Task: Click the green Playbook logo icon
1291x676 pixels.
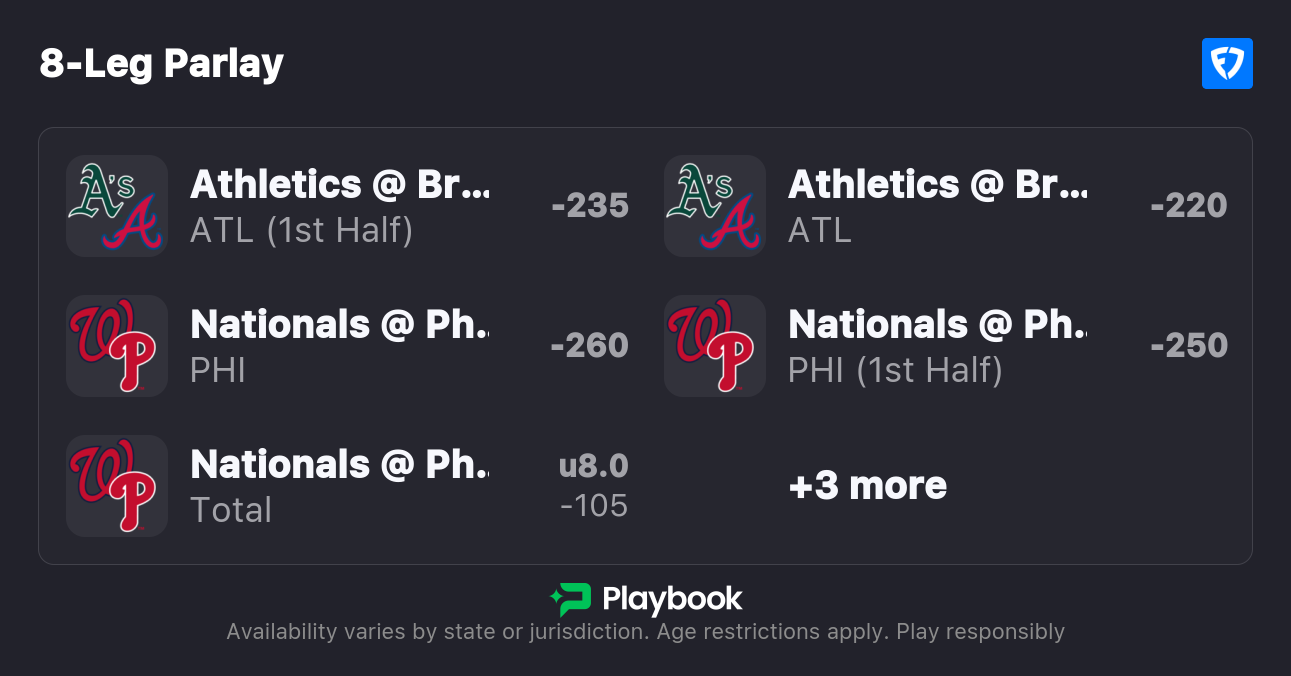Action: coord(571,599)
